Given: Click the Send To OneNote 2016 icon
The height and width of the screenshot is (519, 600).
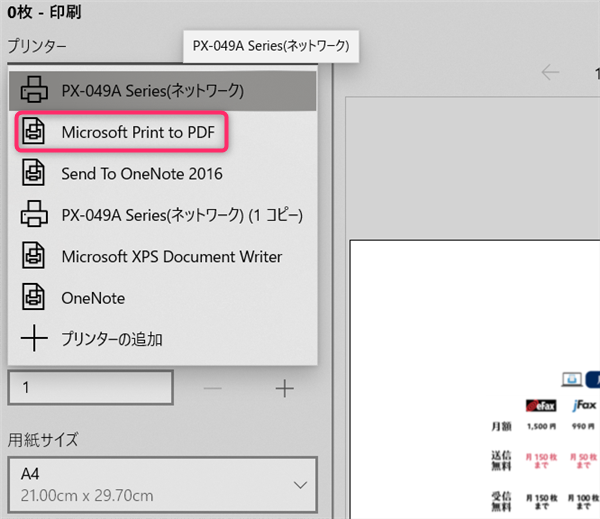Looking at the screenshot, I should point(33,173).
